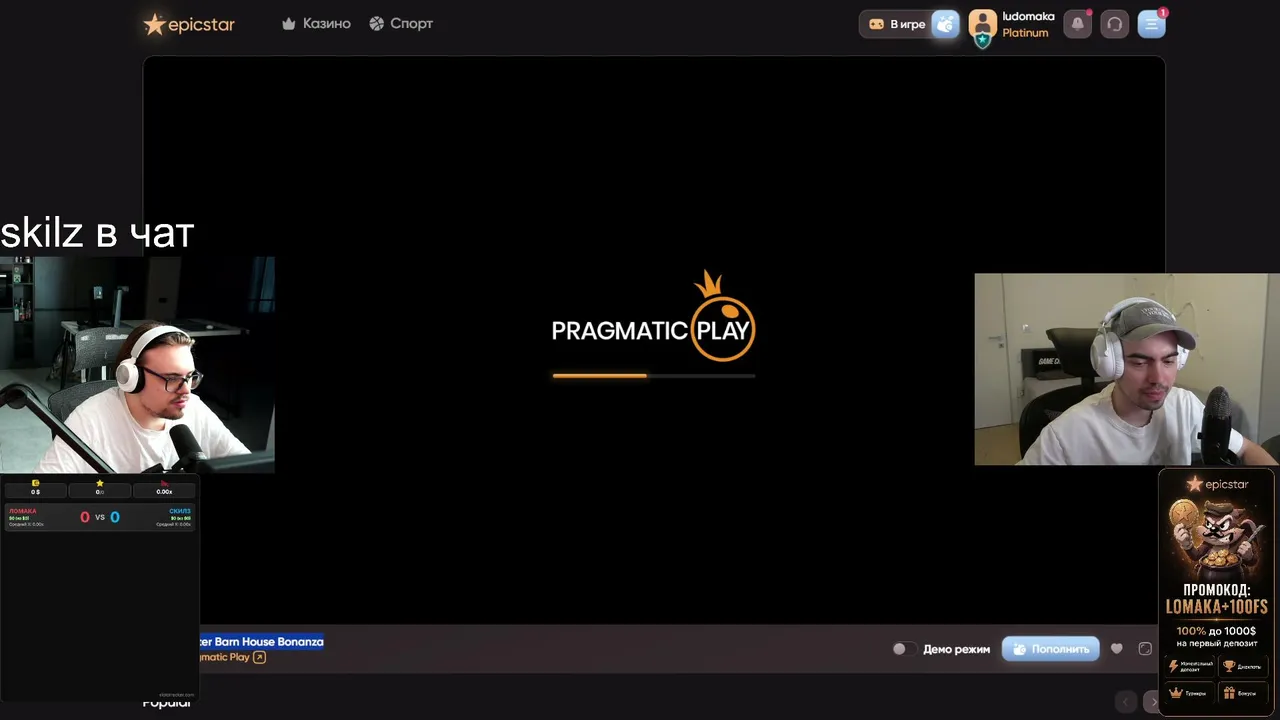Viewport: 1280px width, 720px height.
Task: Open the blue wallet deposit icon in header
Action: (945, 24)
